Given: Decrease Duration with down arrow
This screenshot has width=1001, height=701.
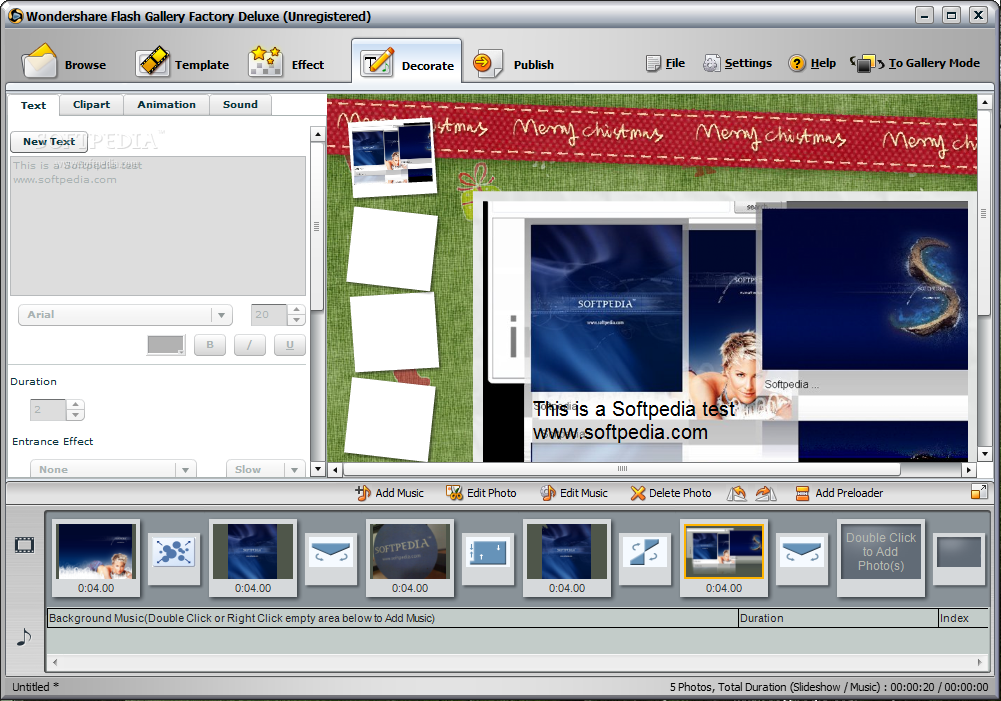Looking at the screenshot, I should coord(75,415).
